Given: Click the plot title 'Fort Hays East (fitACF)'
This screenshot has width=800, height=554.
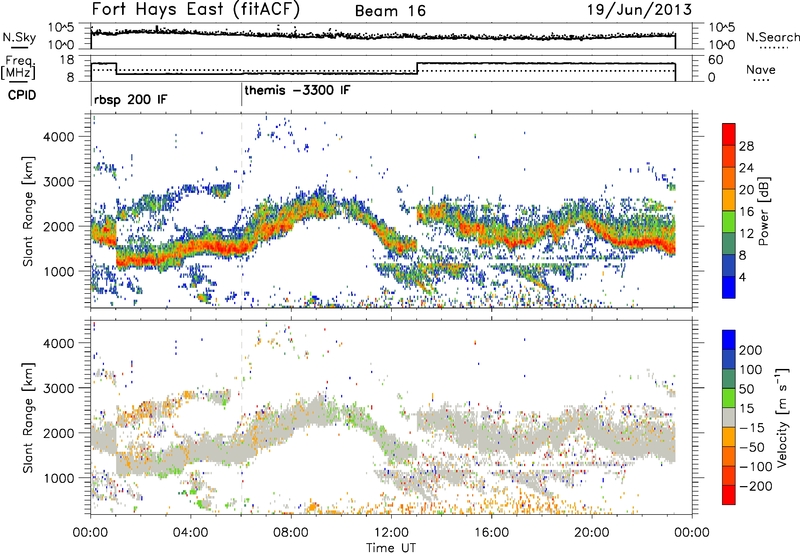Looking at the screenshot, I should (196, 9).
